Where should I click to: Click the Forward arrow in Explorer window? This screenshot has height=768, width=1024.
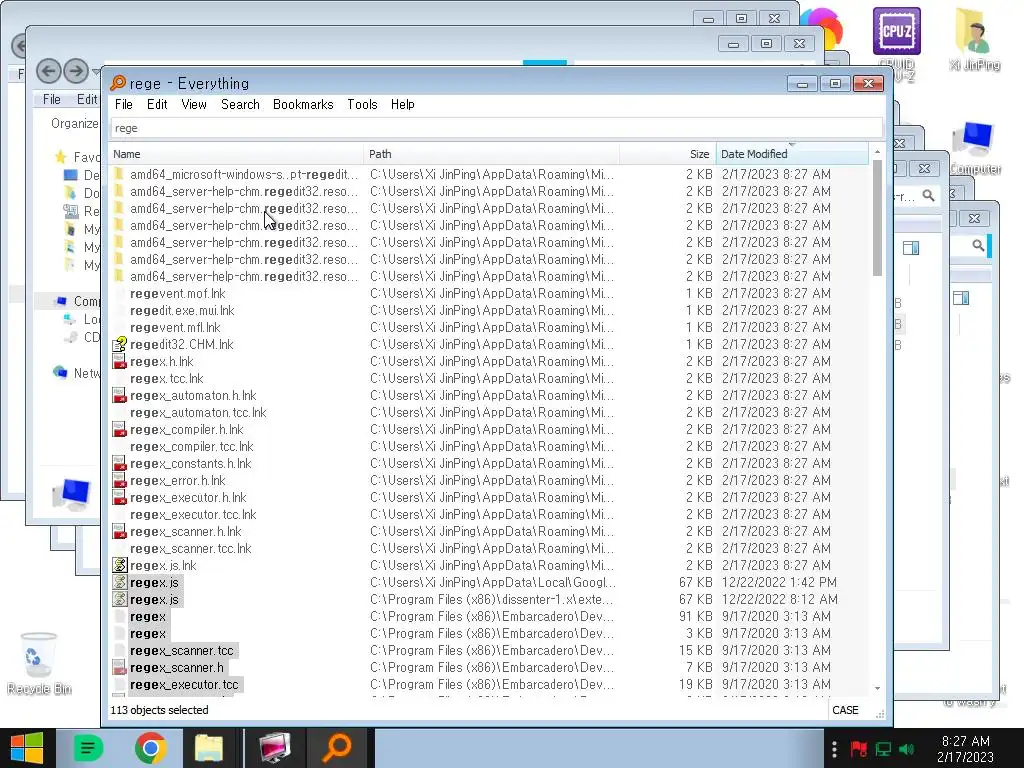click(x=76, y=71)
